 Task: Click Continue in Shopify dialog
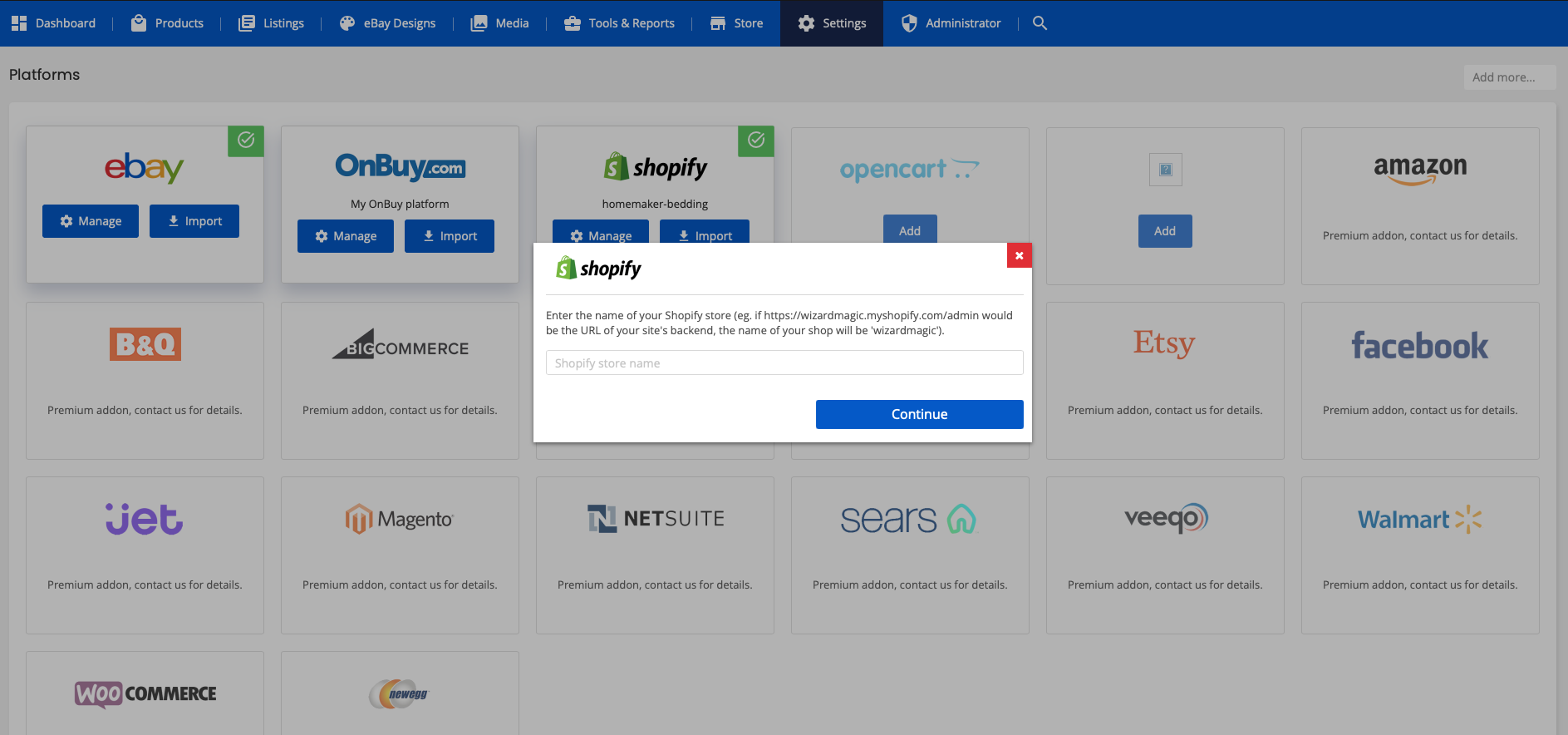pos(920,414)
